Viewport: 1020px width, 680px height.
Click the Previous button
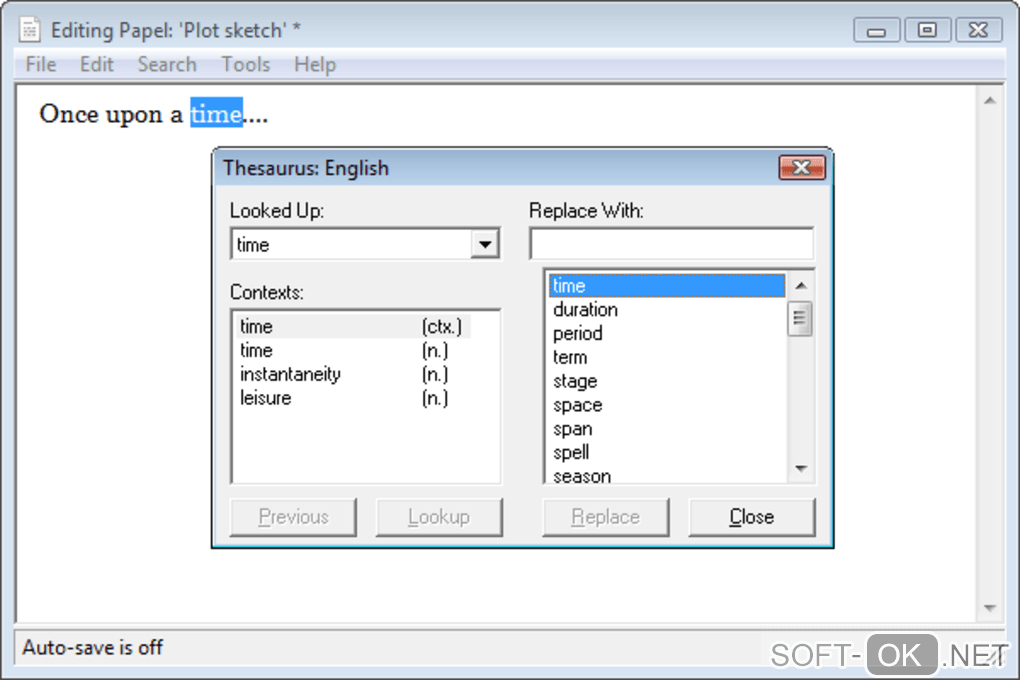click(293, 517)
